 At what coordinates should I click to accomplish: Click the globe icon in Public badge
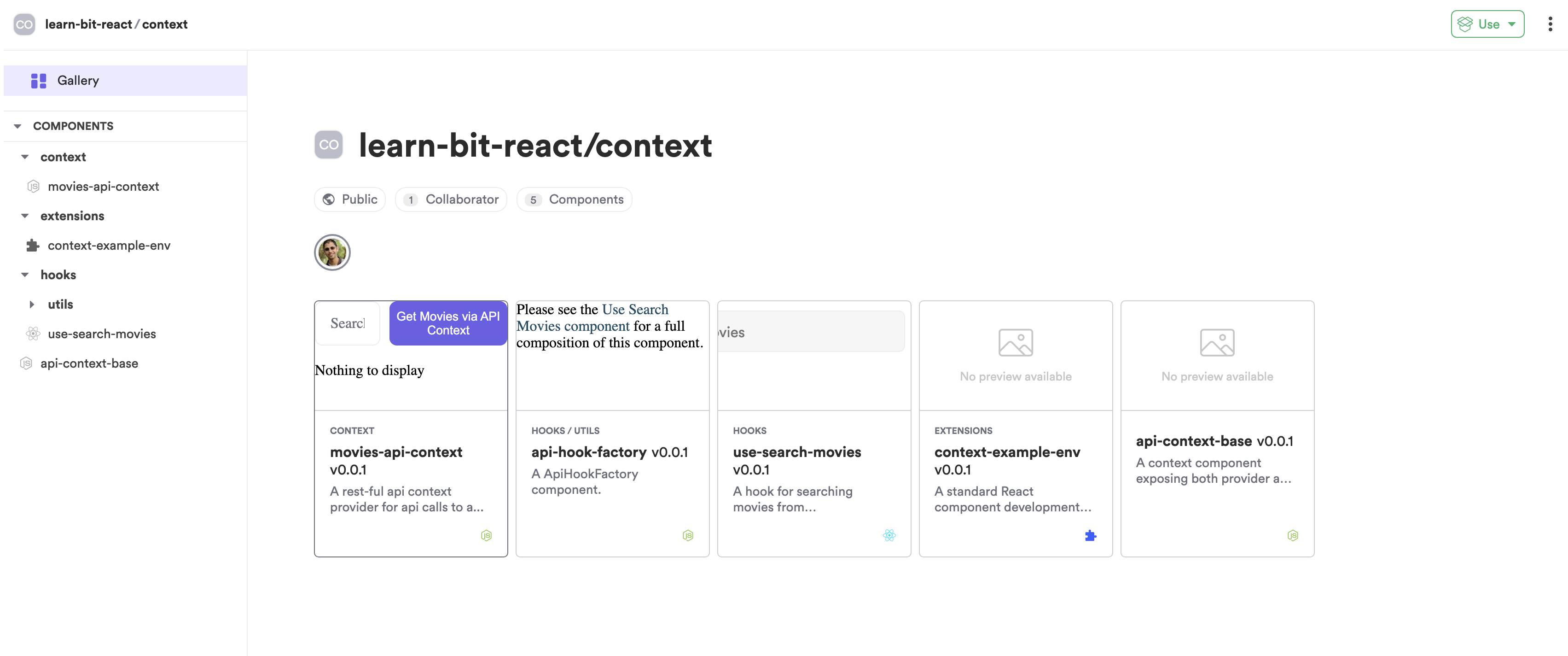click(329, 200)
